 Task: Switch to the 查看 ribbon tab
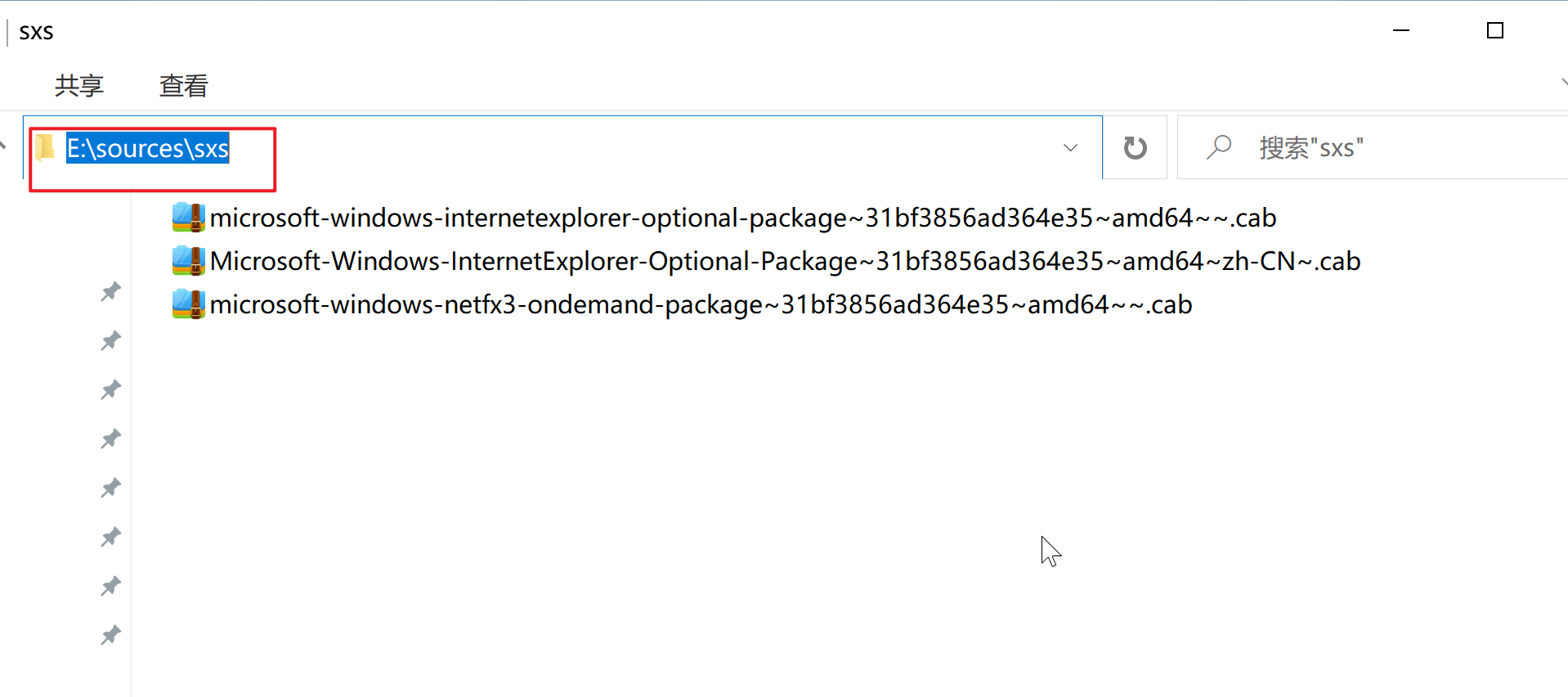(x=183, y=86)
